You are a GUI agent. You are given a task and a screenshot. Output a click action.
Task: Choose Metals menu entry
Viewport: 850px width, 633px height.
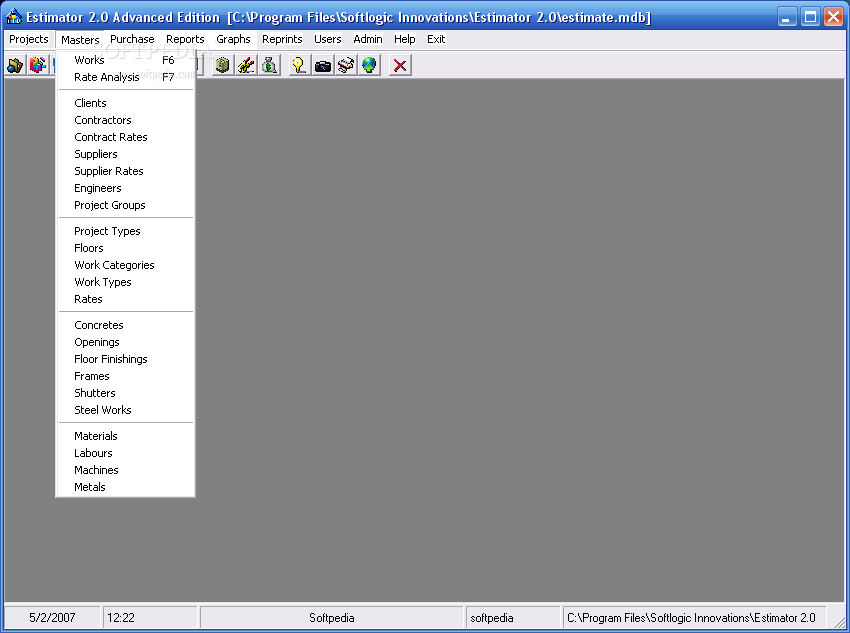click(125, 487)
